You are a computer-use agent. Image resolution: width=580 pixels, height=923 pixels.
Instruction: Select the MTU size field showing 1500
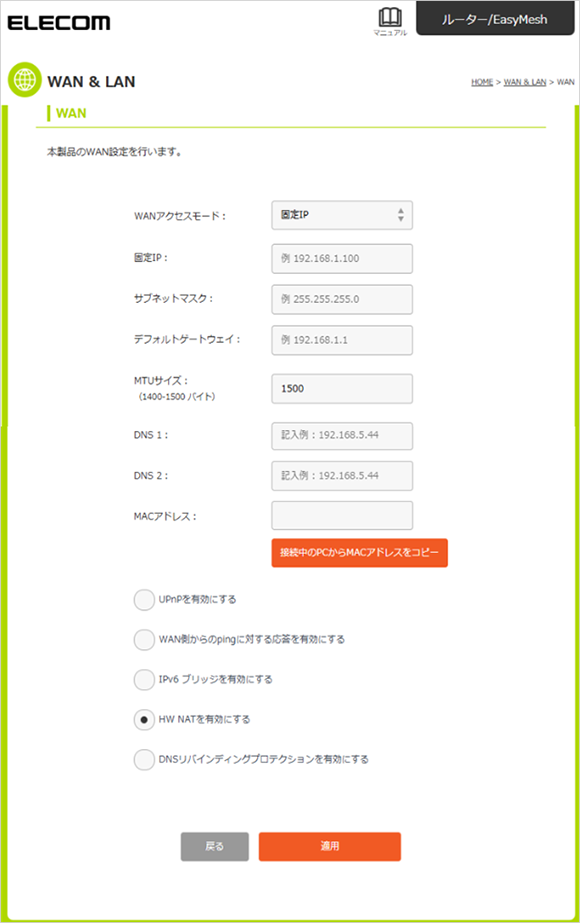click(342, 389)
